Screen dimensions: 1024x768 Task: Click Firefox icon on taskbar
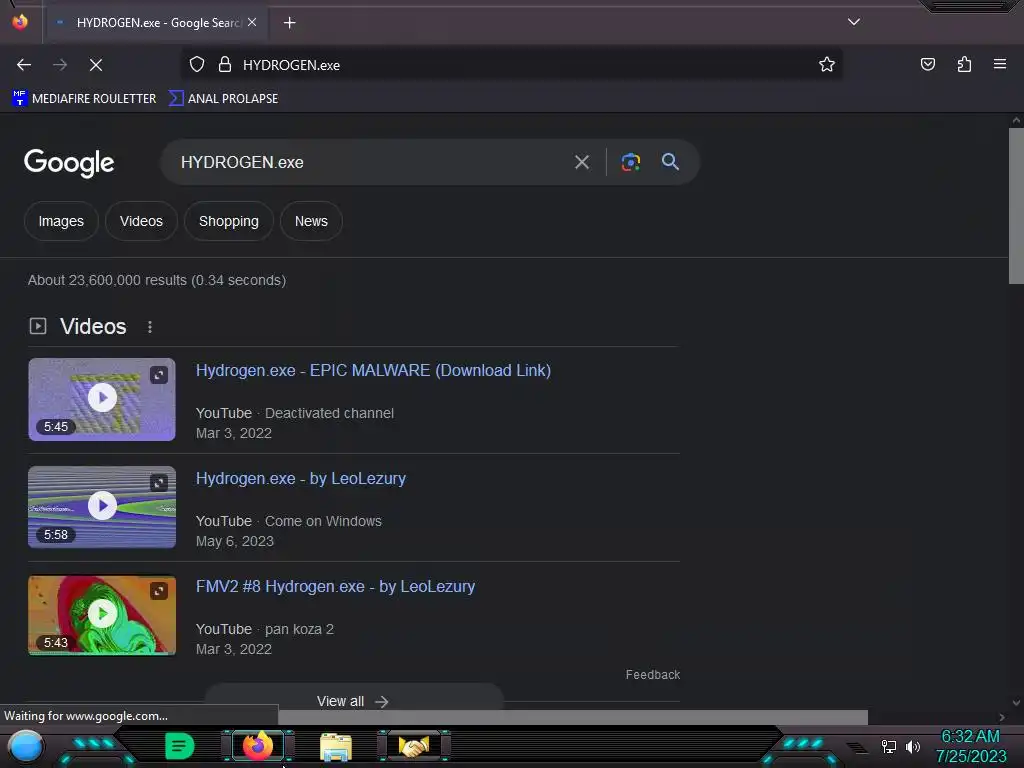tap(257, 745)
